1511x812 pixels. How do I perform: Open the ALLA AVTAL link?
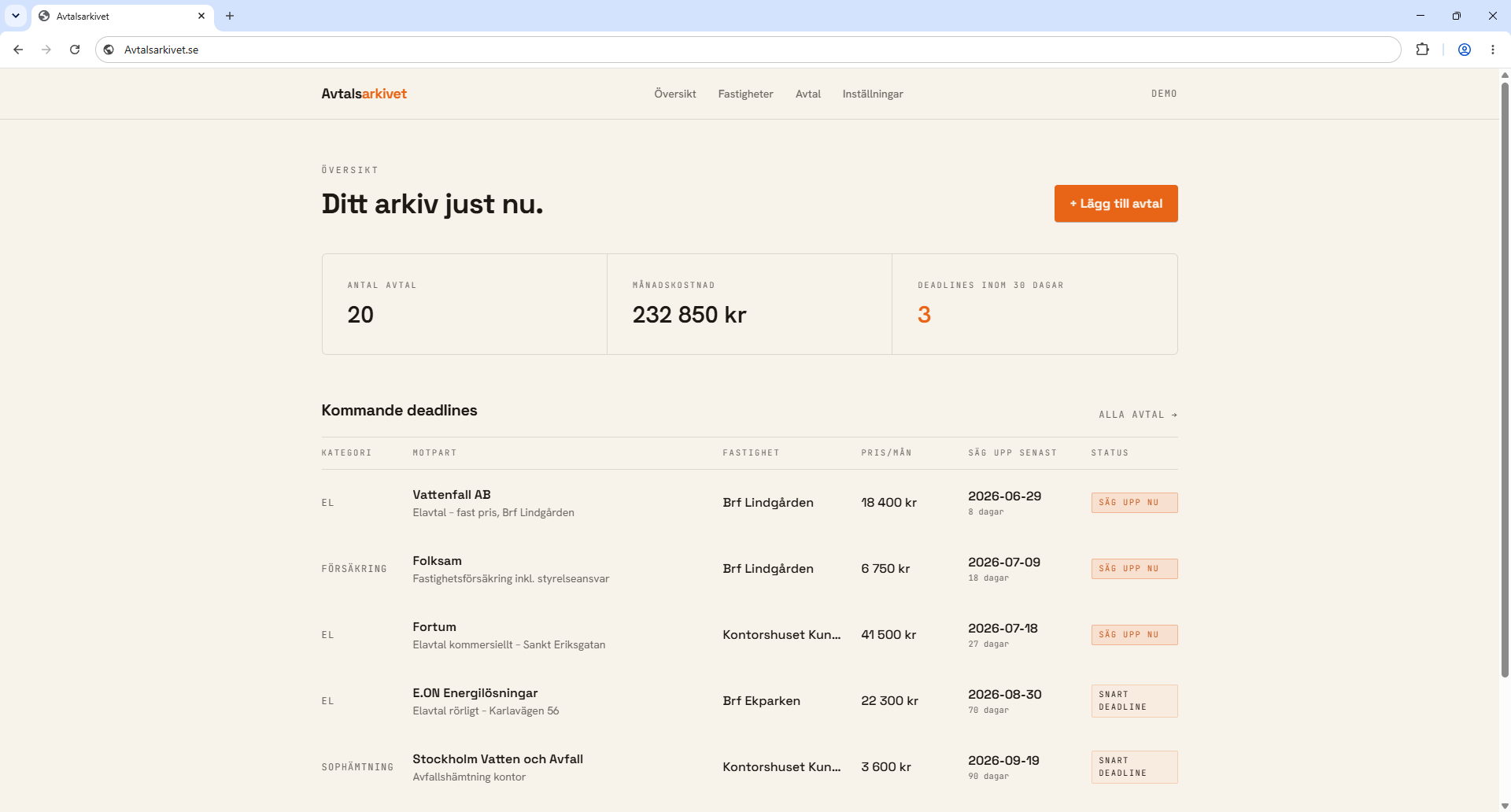[x=1138, y=415]
